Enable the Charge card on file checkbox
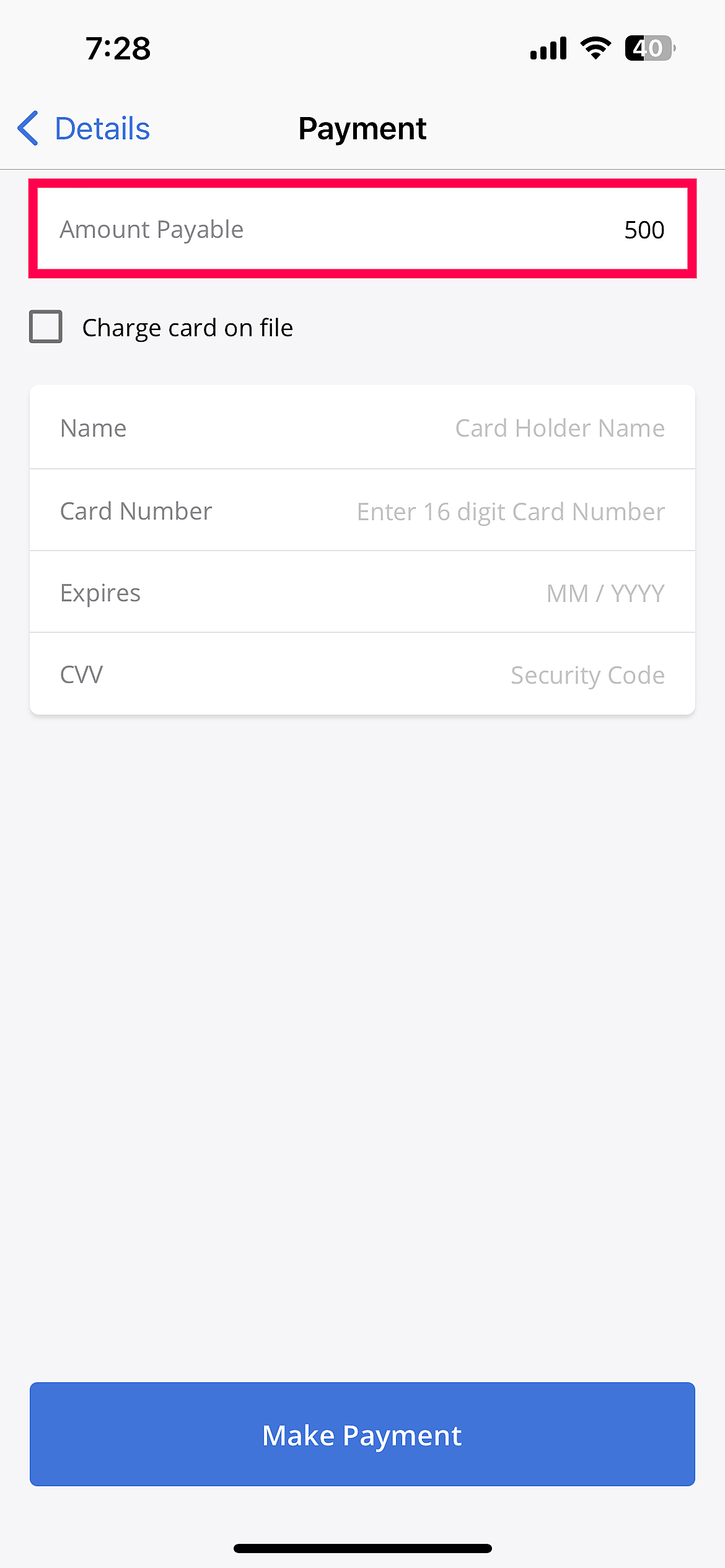The height and width of the screenshot is (1568, 725). (x=46, y=326)
